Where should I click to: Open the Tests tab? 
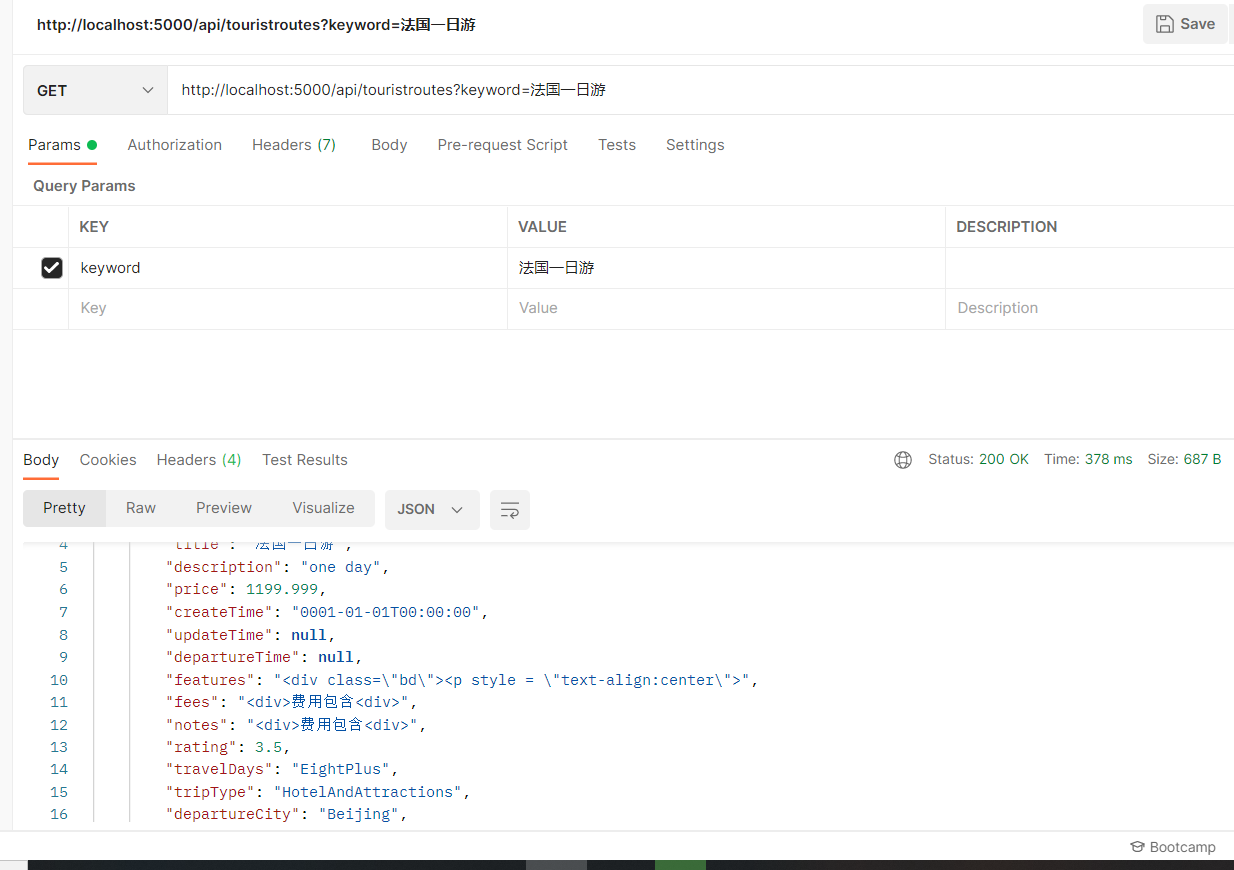617,145
